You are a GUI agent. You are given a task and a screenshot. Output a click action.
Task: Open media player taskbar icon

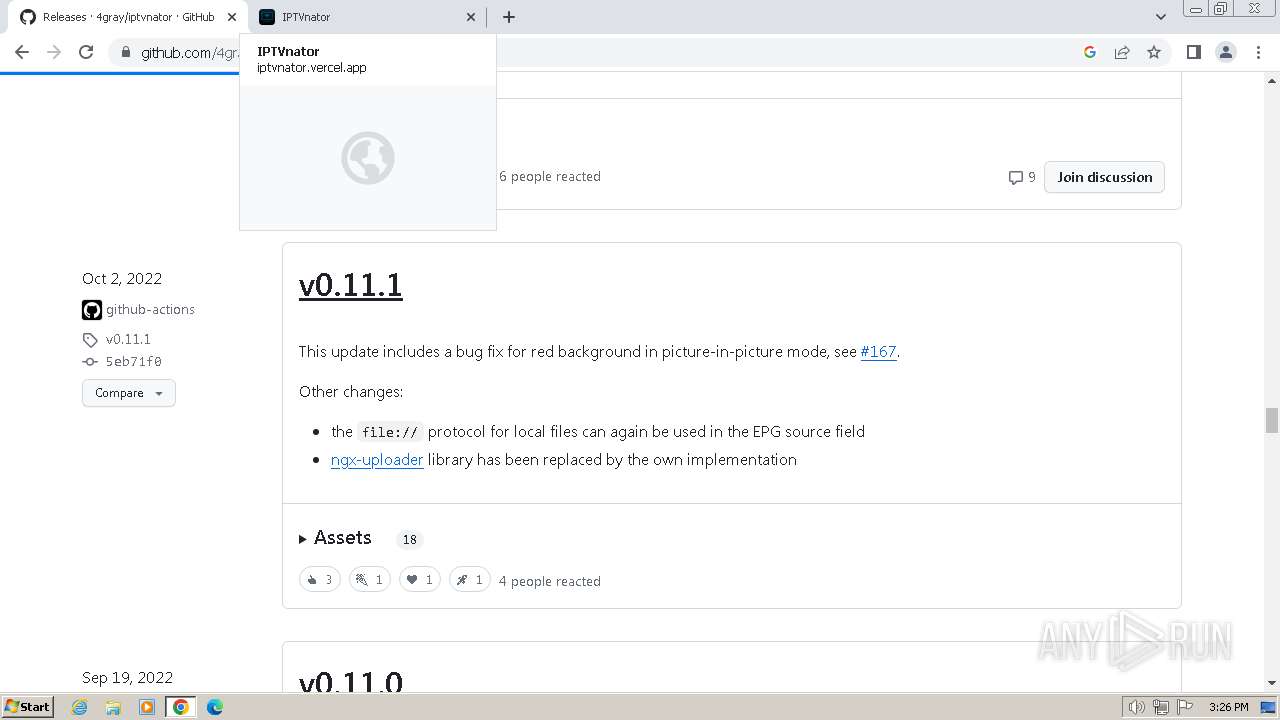(x=147, y=707)
